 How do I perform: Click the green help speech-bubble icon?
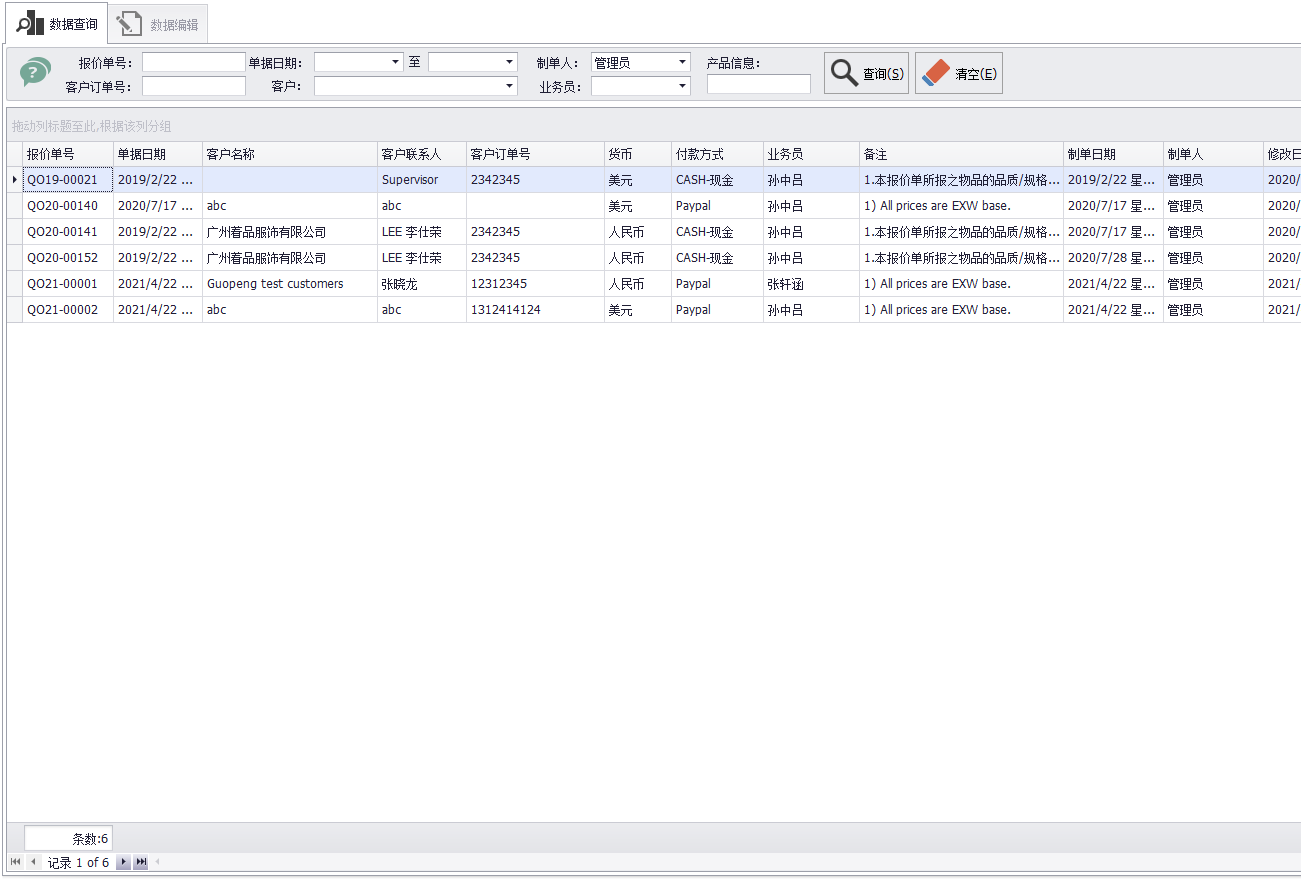coord(35,72)
